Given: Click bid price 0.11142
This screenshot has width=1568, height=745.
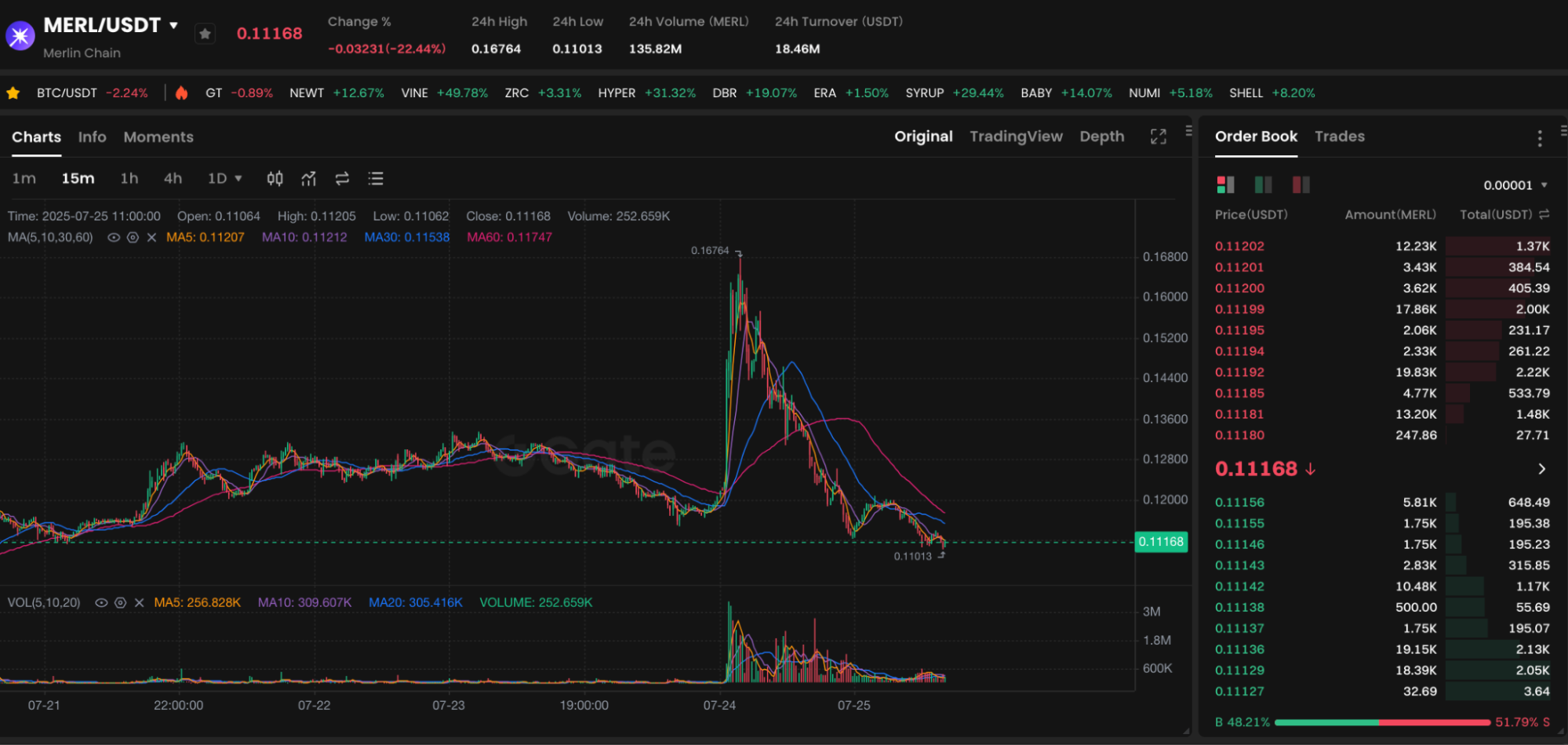Looking at the screenshot, I should (x=1239, y=587).
